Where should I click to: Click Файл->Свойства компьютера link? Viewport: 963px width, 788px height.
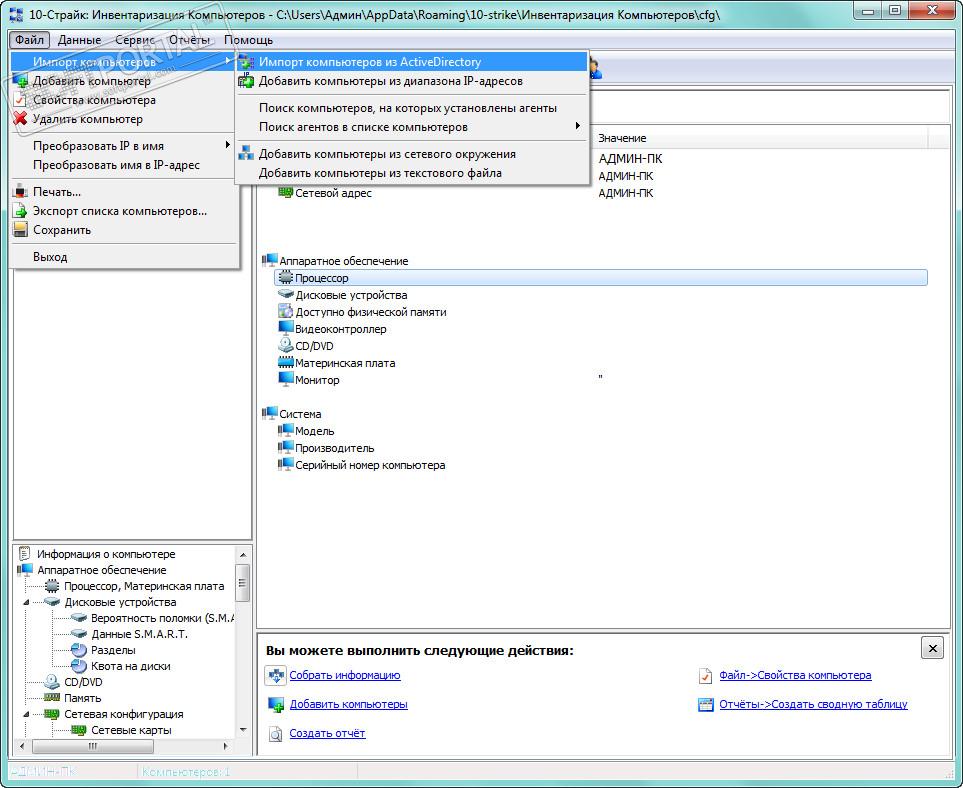pos(795,675)
